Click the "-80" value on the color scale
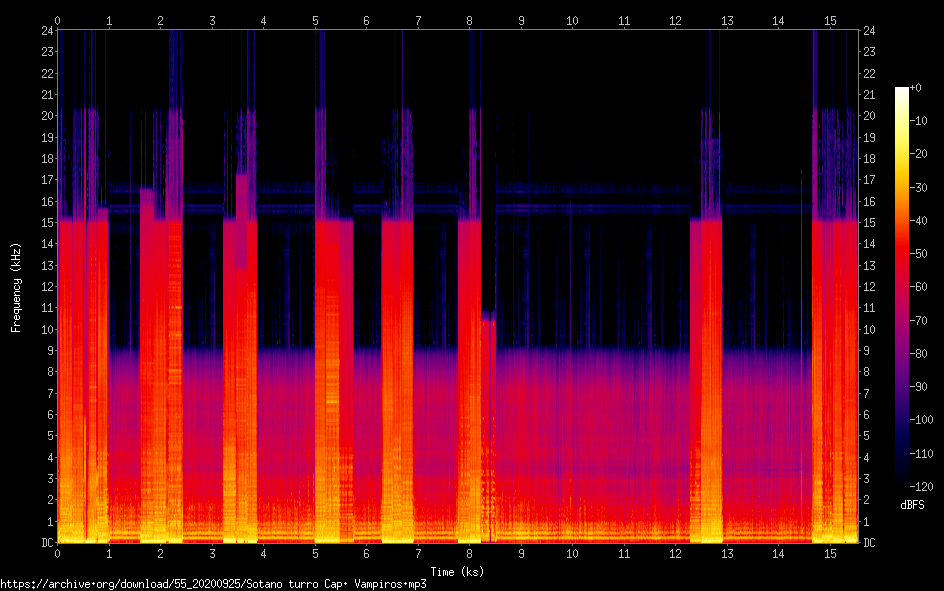944x591 pixels. pyautogui.click(x=918, y=354)
